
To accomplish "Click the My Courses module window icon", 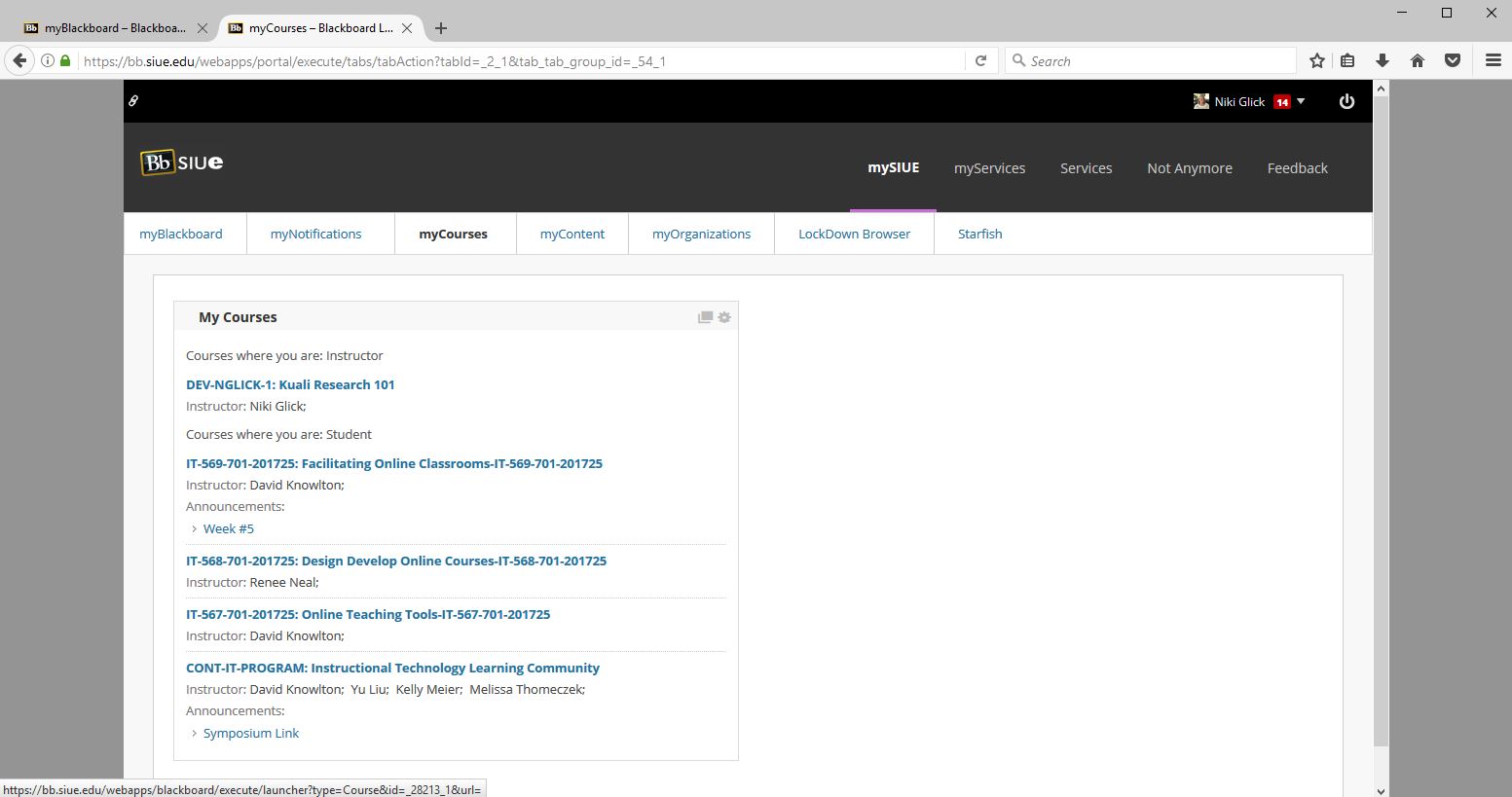I will [x=705, y=317].
